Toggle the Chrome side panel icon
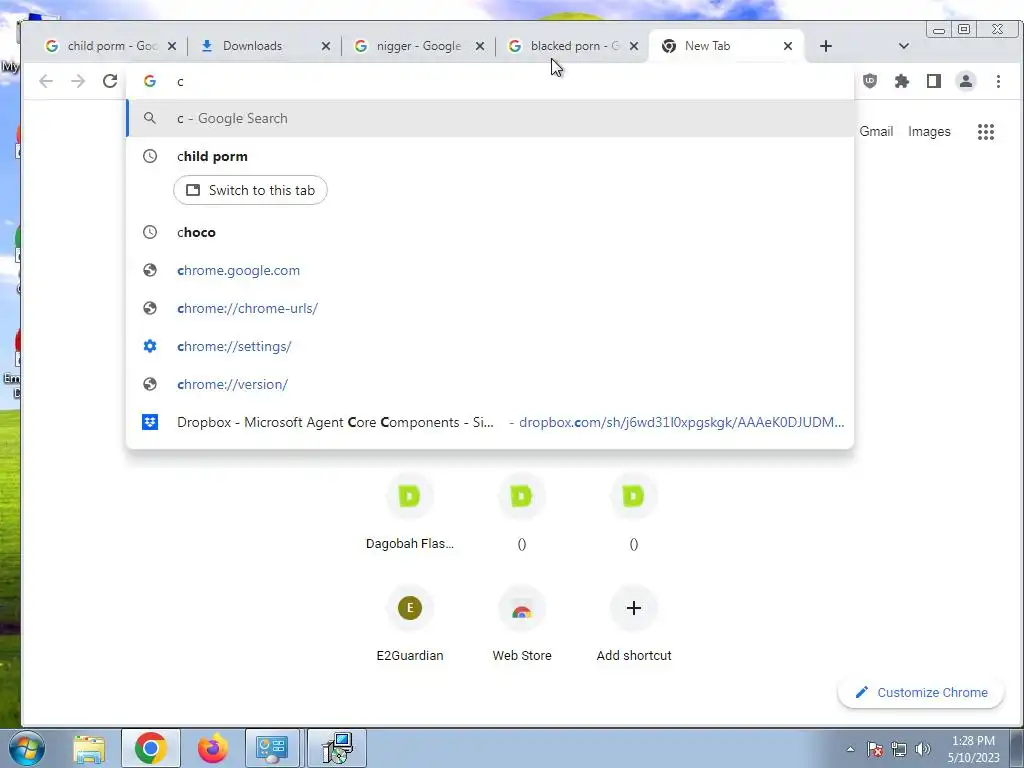This screenshot has width=1024, height=768. tap(933, 81)
